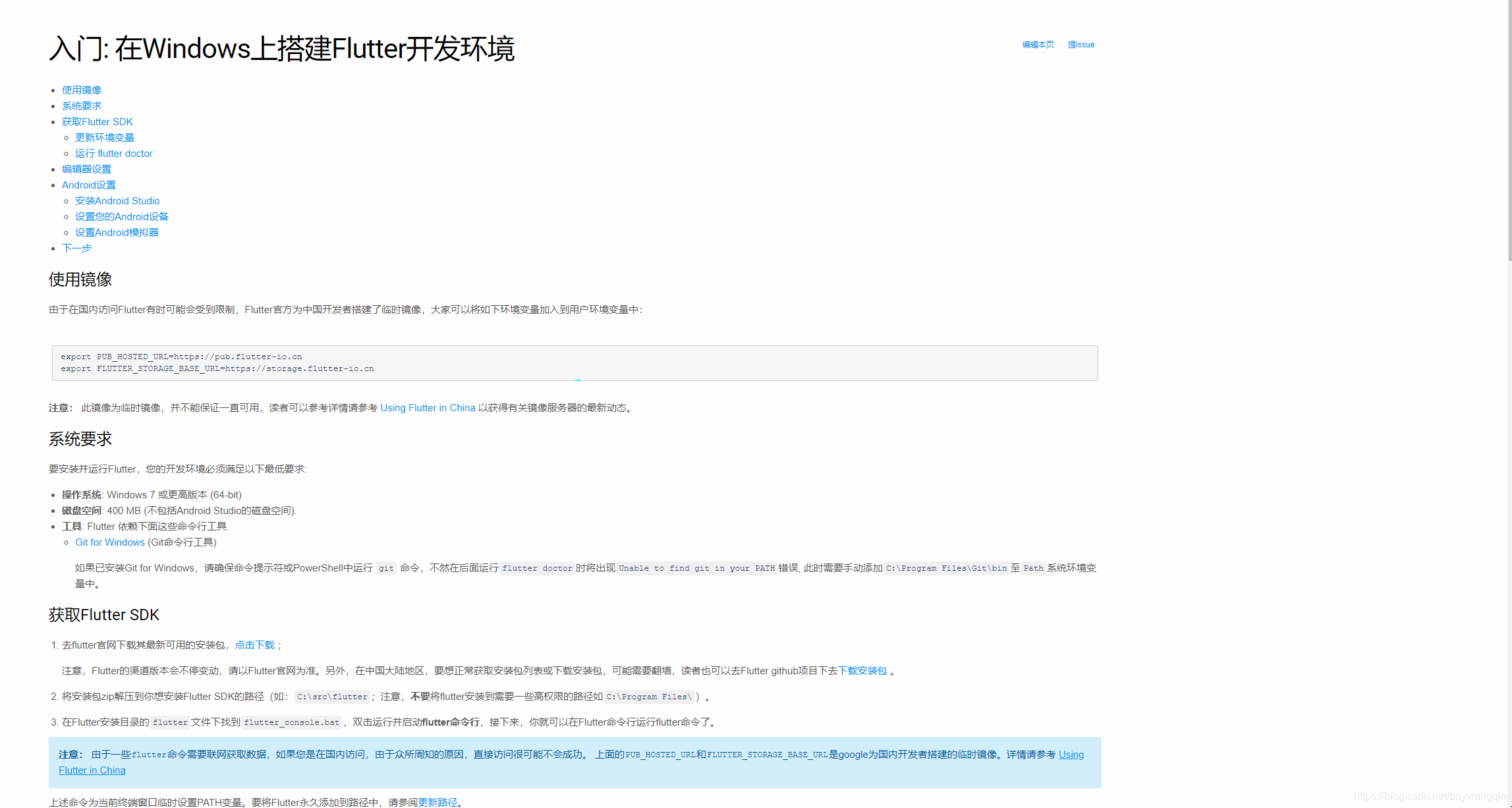Open 获取Flutter SDK contents link
Screen dimensions: 1512x808
tap(98, 122)
